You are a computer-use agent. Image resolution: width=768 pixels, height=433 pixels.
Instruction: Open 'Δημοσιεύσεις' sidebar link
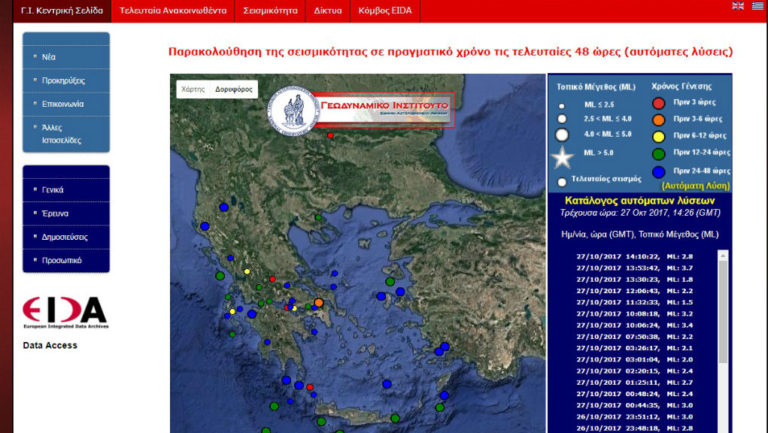66,237
